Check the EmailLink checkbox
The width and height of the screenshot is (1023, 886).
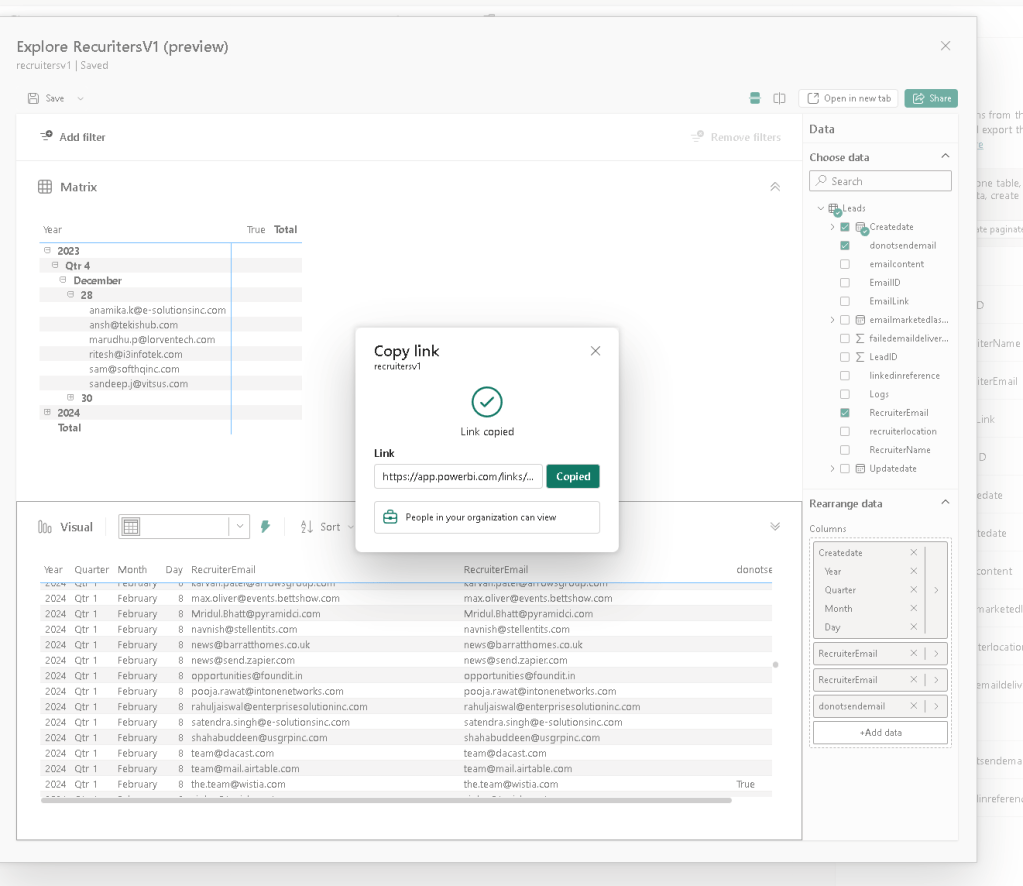coord(845,301)
